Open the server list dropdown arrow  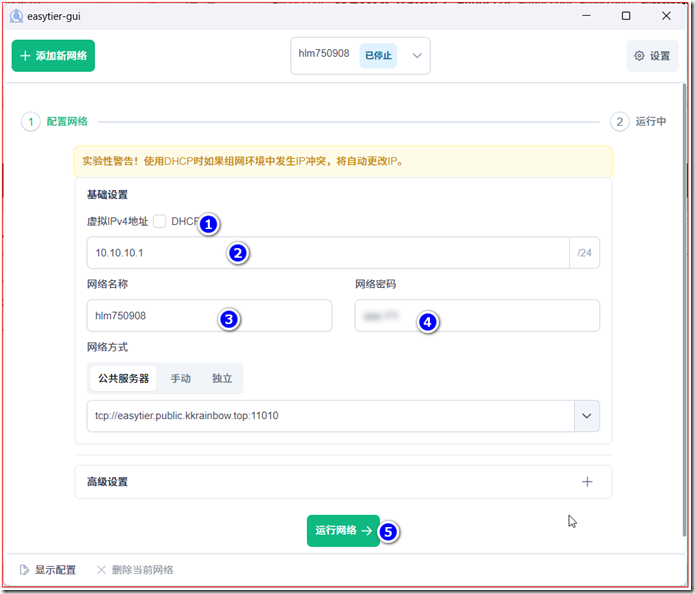[x=587, y=416]
